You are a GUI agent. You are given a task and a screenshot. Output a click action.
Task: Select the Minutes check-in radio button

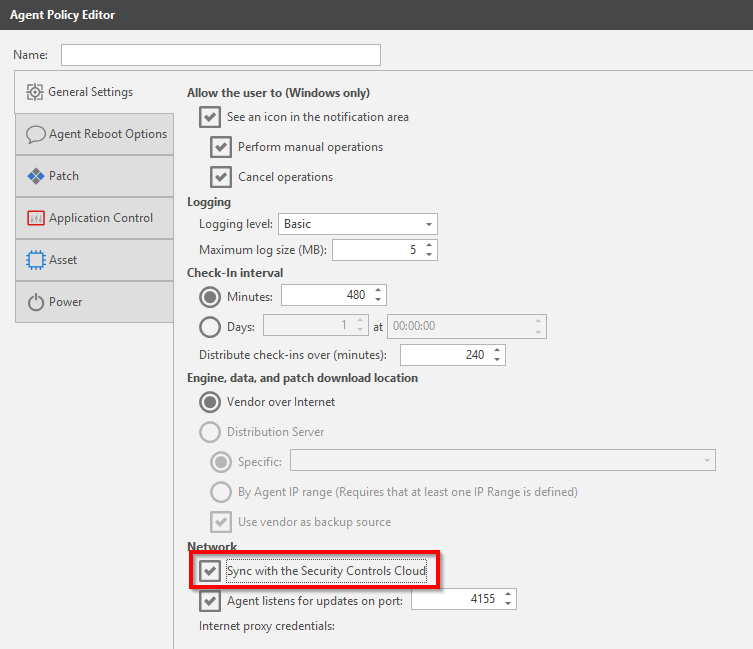[210, 297]
